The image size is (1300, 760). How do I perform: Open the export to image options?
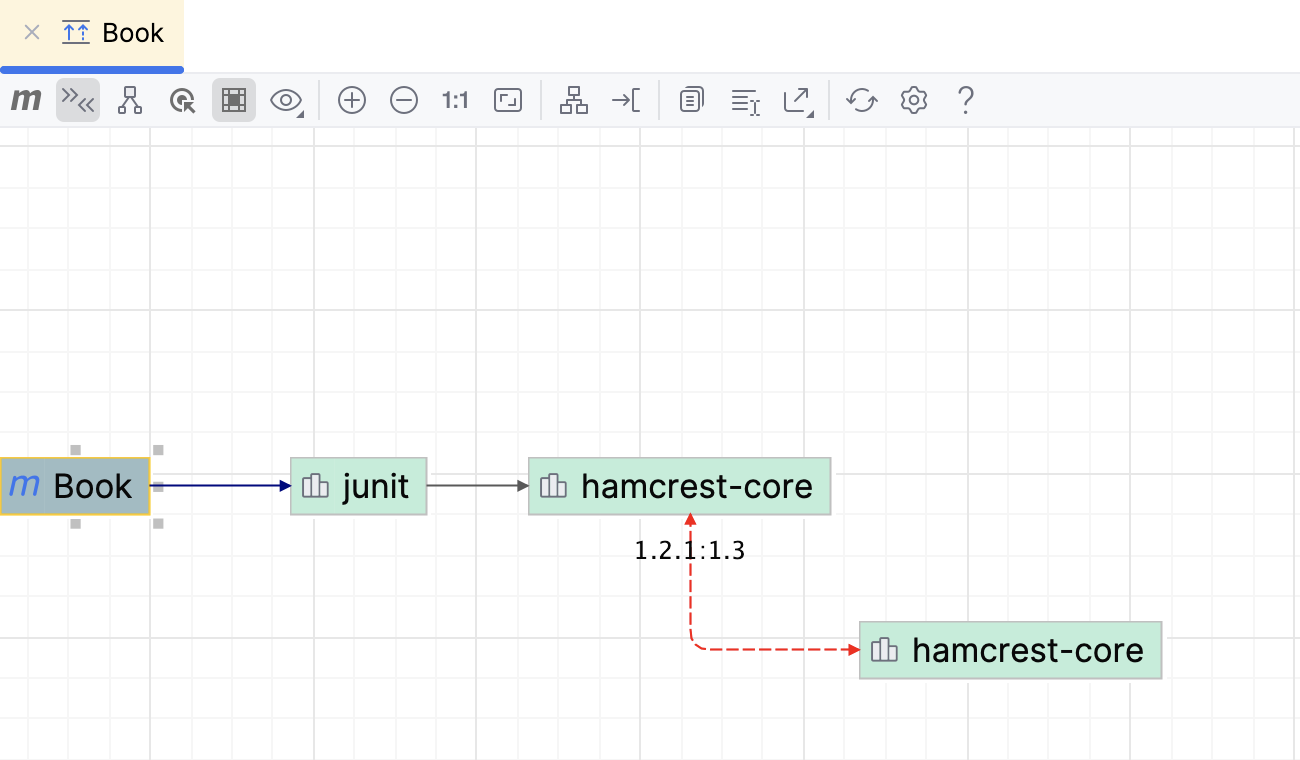click(x=797, y=100)
